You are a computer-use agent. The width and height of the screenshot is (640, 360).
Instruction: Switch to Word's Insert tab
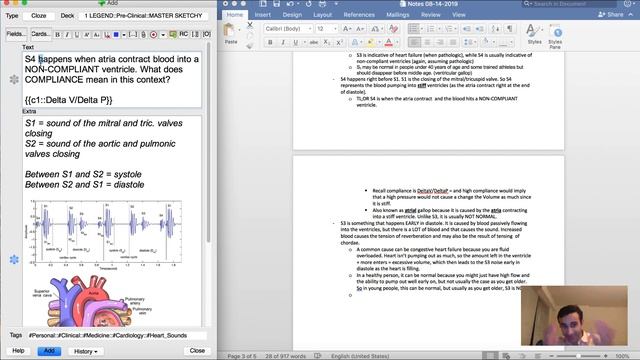pos(262,15)
